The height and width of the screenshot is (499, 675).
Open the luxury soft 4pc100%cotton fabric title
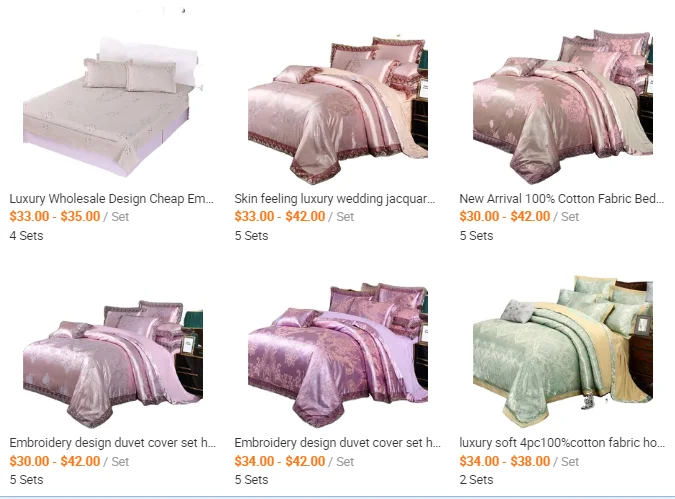pos(562,443)
